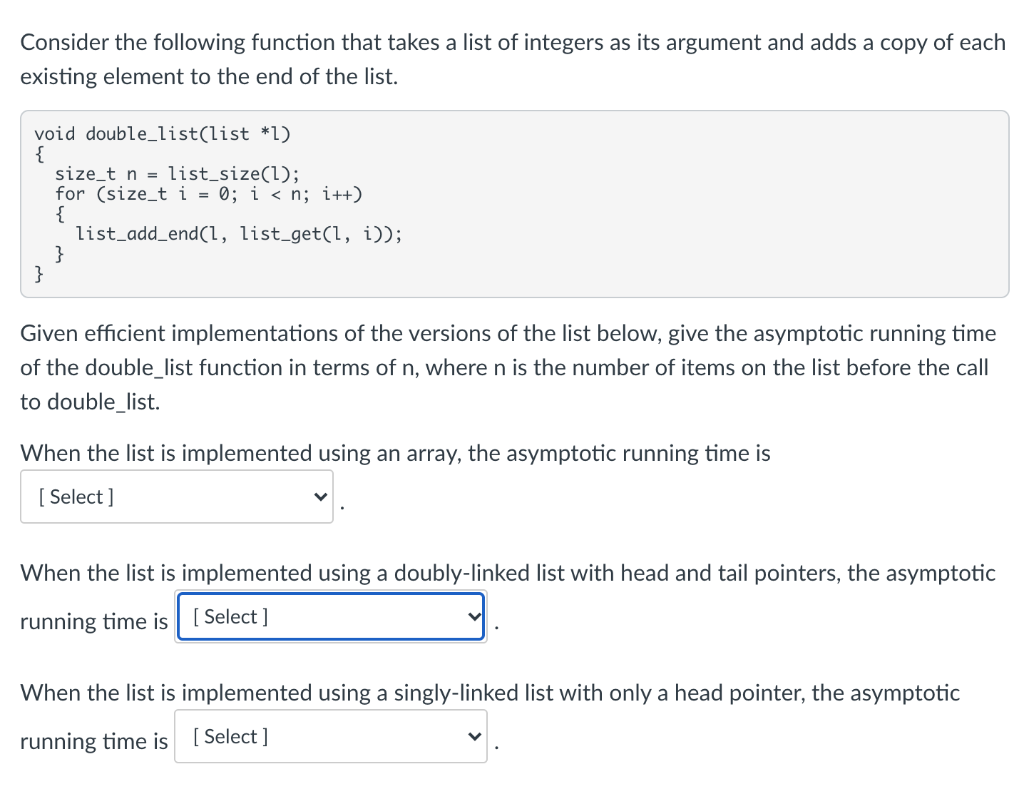Click the chevron arrow on the doubly-linked dropdown
The height and width of the screenshot is (799, 1024).
pyautogui.click(x=475, y=616)
